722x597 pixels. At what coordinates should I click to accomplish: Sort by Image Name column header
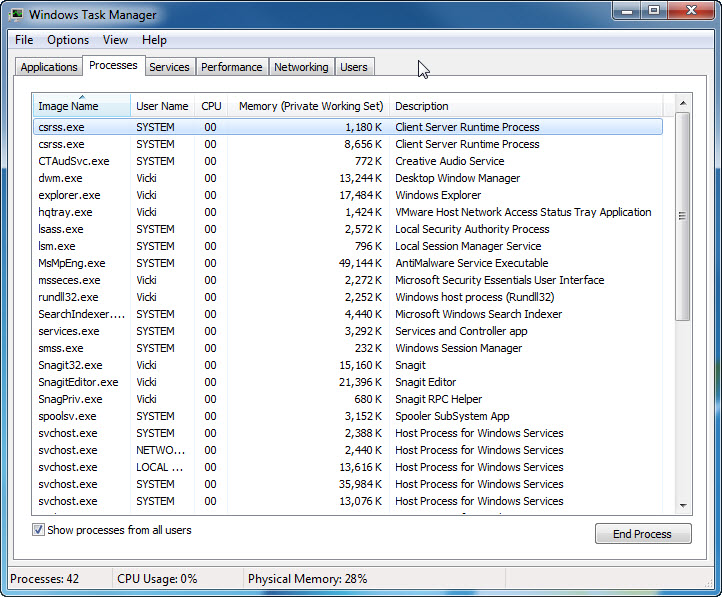click(x=82, y=106)
